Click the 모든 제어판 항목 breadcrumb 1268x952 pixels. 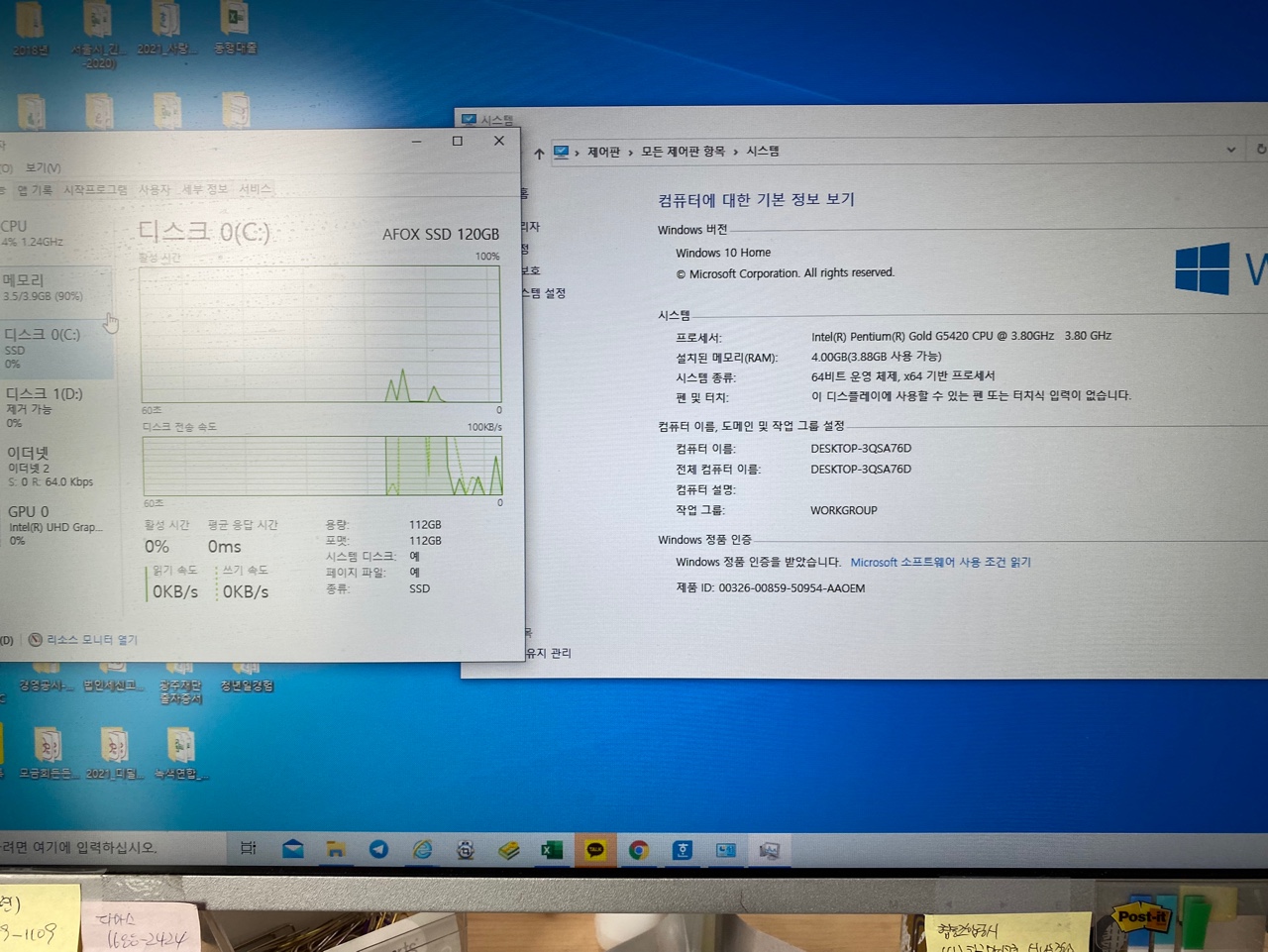click(683, 152)
